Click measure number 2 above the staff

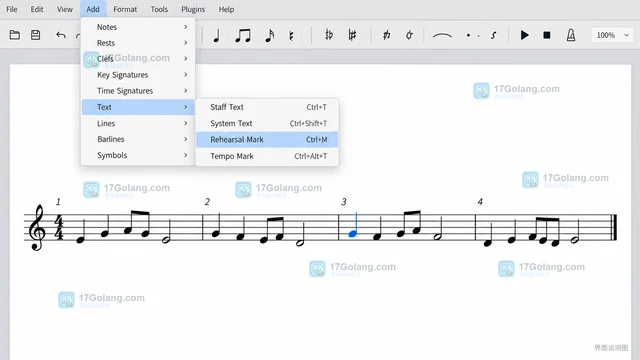pos(207,202)
